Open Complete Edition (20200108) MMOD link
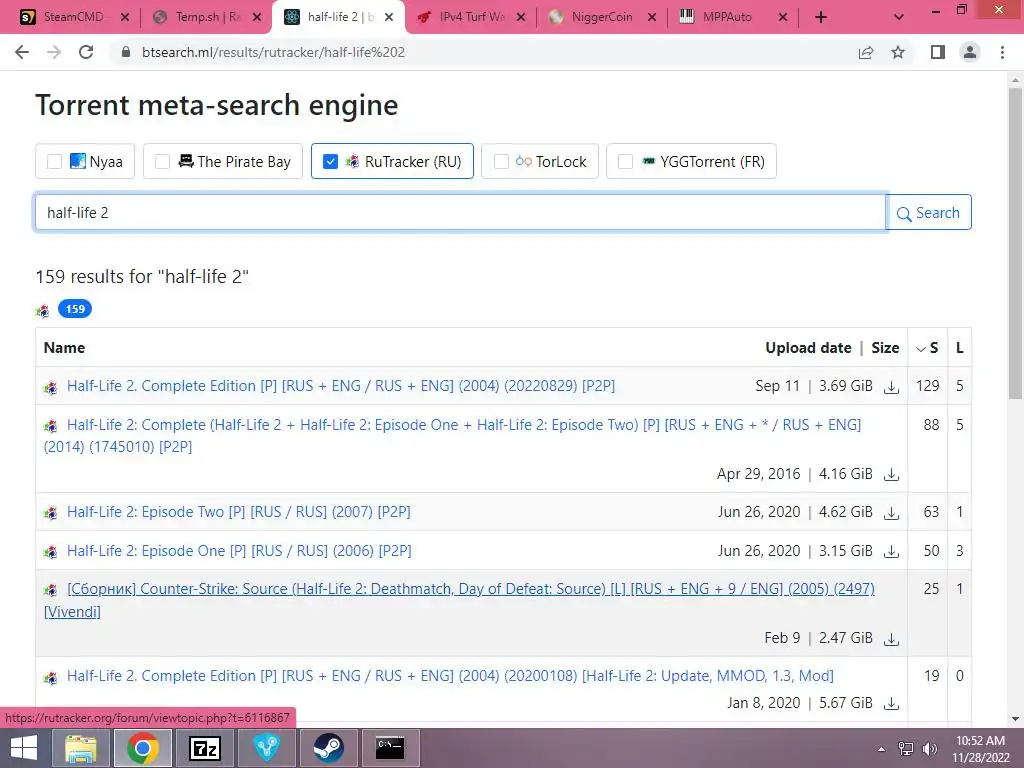1024x768 pixels. tap(450, 676)
